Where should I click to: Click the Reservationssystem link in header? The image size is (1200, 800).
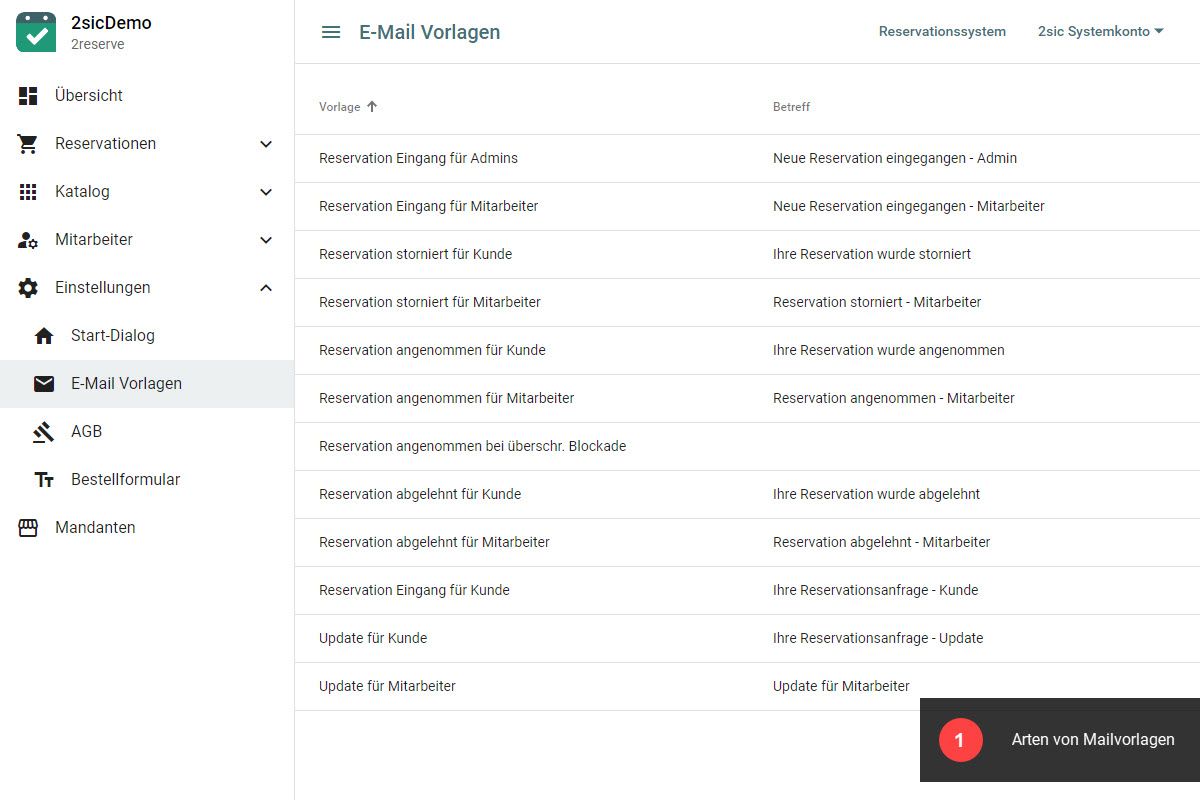[942, 32]
